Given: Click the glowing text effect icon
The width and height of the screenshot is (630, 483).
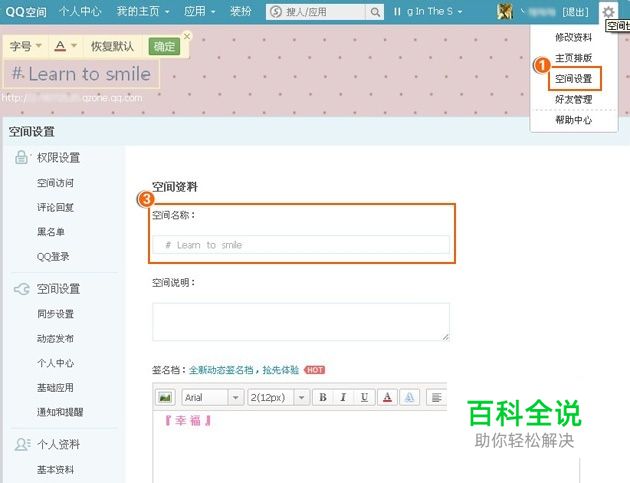Looking at the screenshot, I should pos(409,397).
